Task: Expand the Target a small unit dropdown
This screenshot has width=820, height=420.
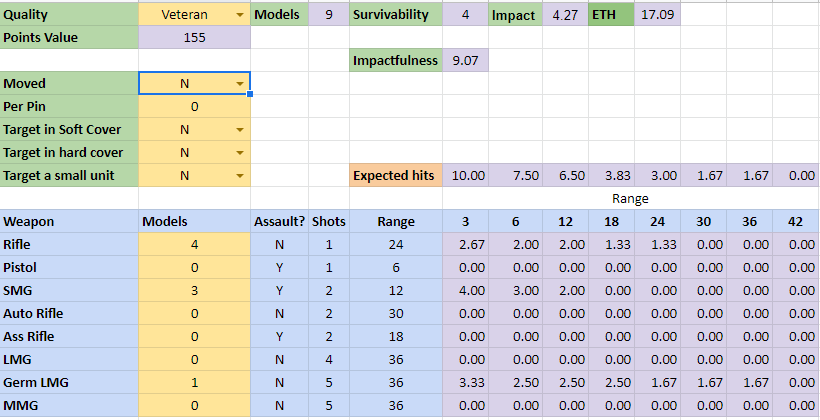Action: tap(239, 176)
